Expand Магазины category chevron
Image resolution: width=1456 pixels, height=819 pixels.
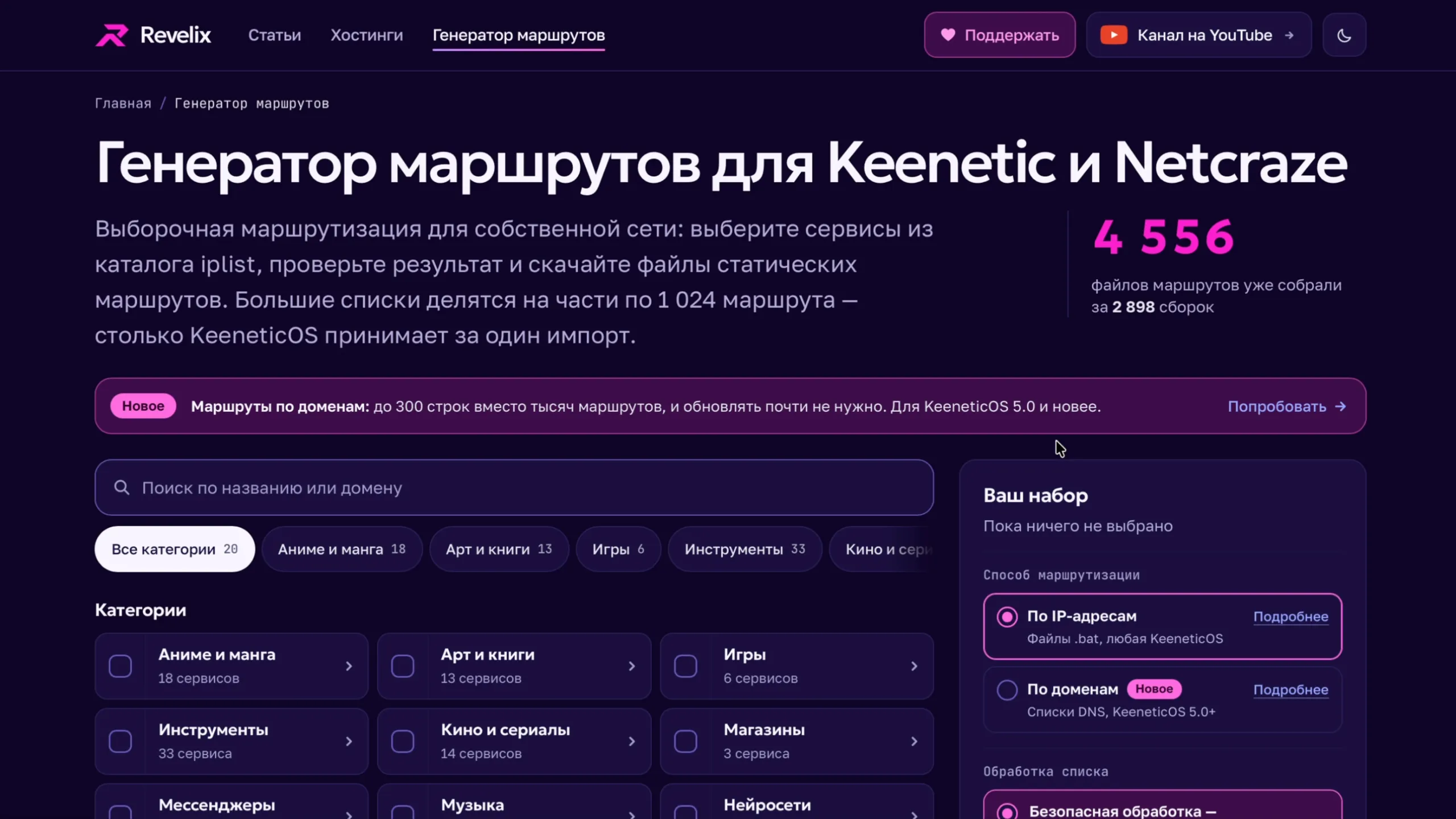tap(914, 741)
